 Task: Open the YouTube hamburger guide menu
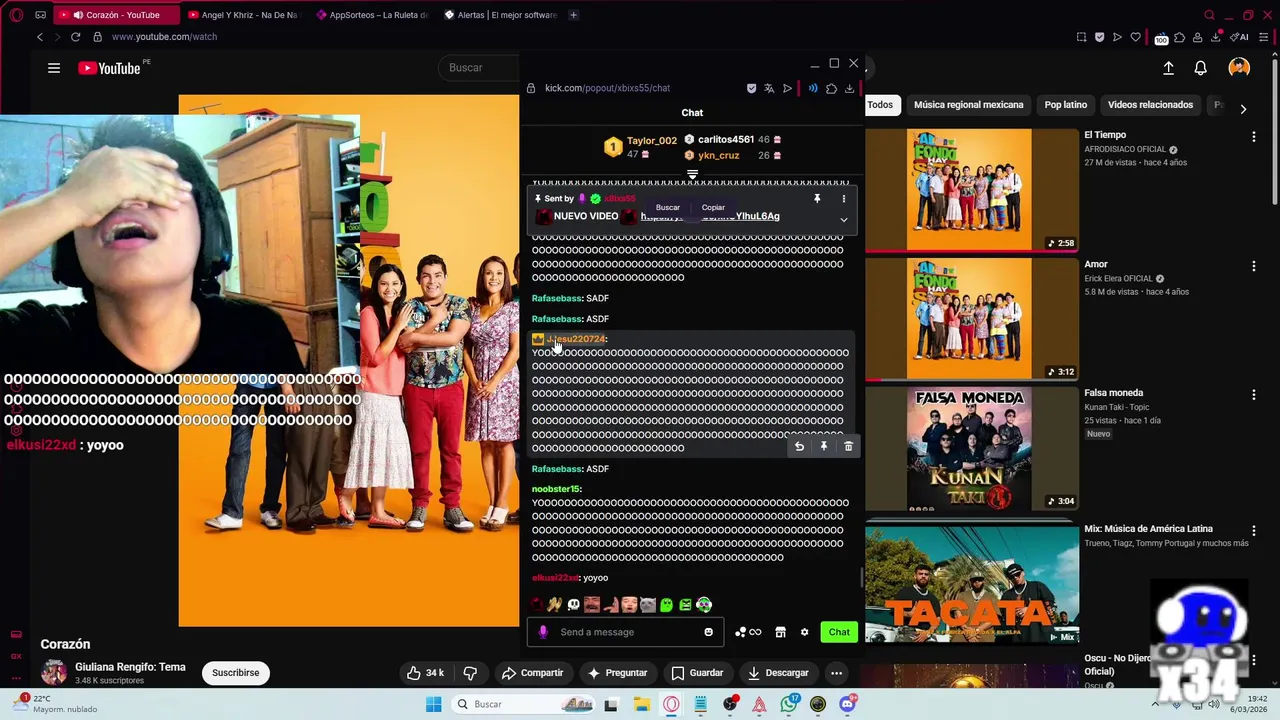tap(54, 68)
